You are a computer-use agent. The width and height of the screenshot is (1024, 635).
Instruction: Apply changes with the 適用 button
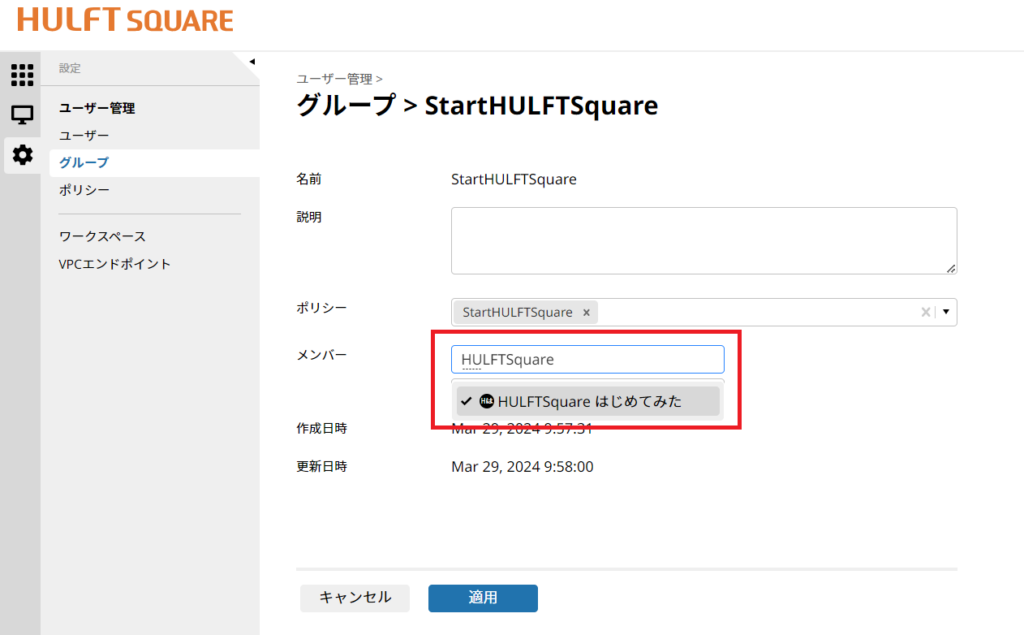[x=482, y=598]
